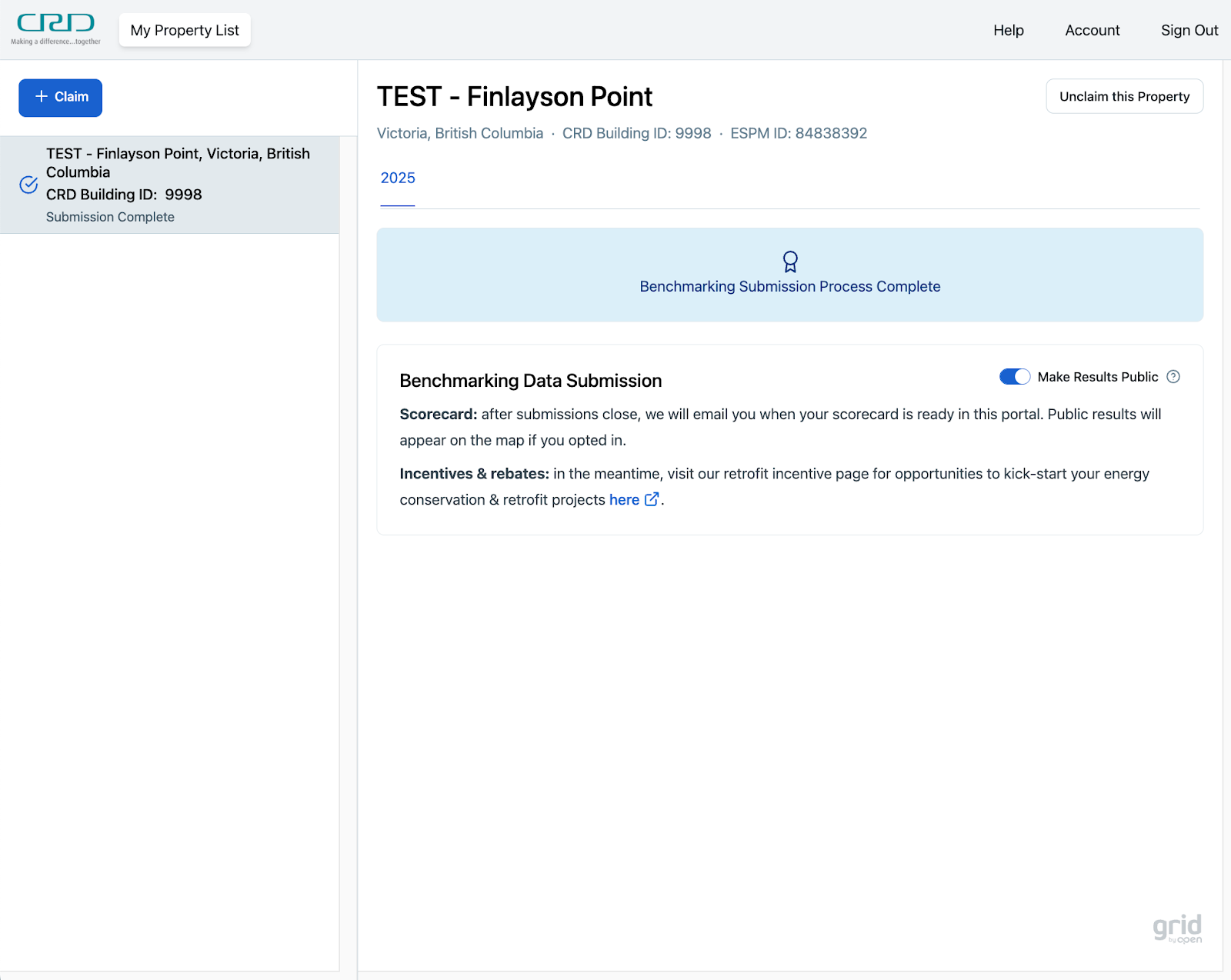Click the help question mark beside Make Results Public
Viewport: 1231px width, 980px height.
tap(1173, 377)
